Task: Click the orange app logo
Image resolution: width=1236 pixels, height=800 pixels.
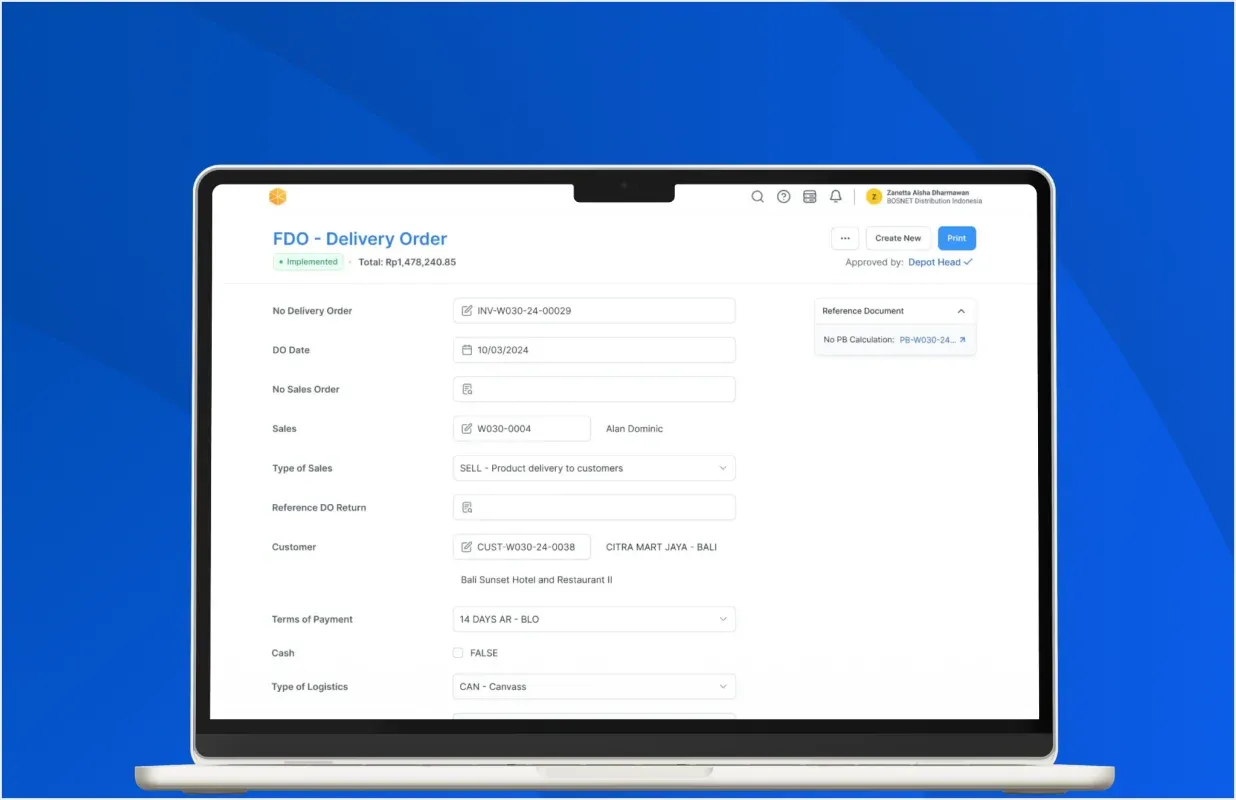Action: (x=278, y=197)
